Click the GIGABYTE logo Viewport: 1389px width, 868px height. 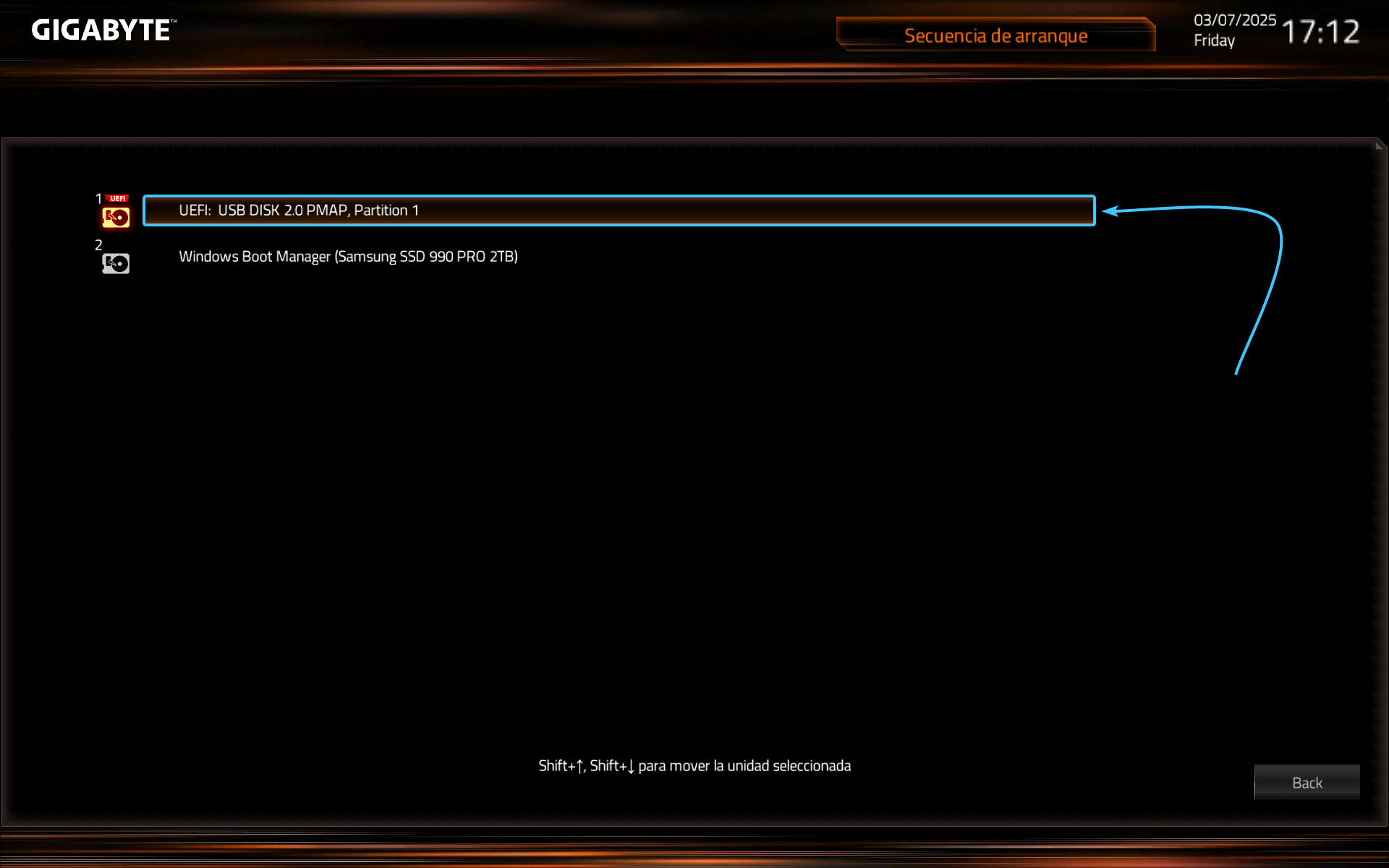pos(103,30)
